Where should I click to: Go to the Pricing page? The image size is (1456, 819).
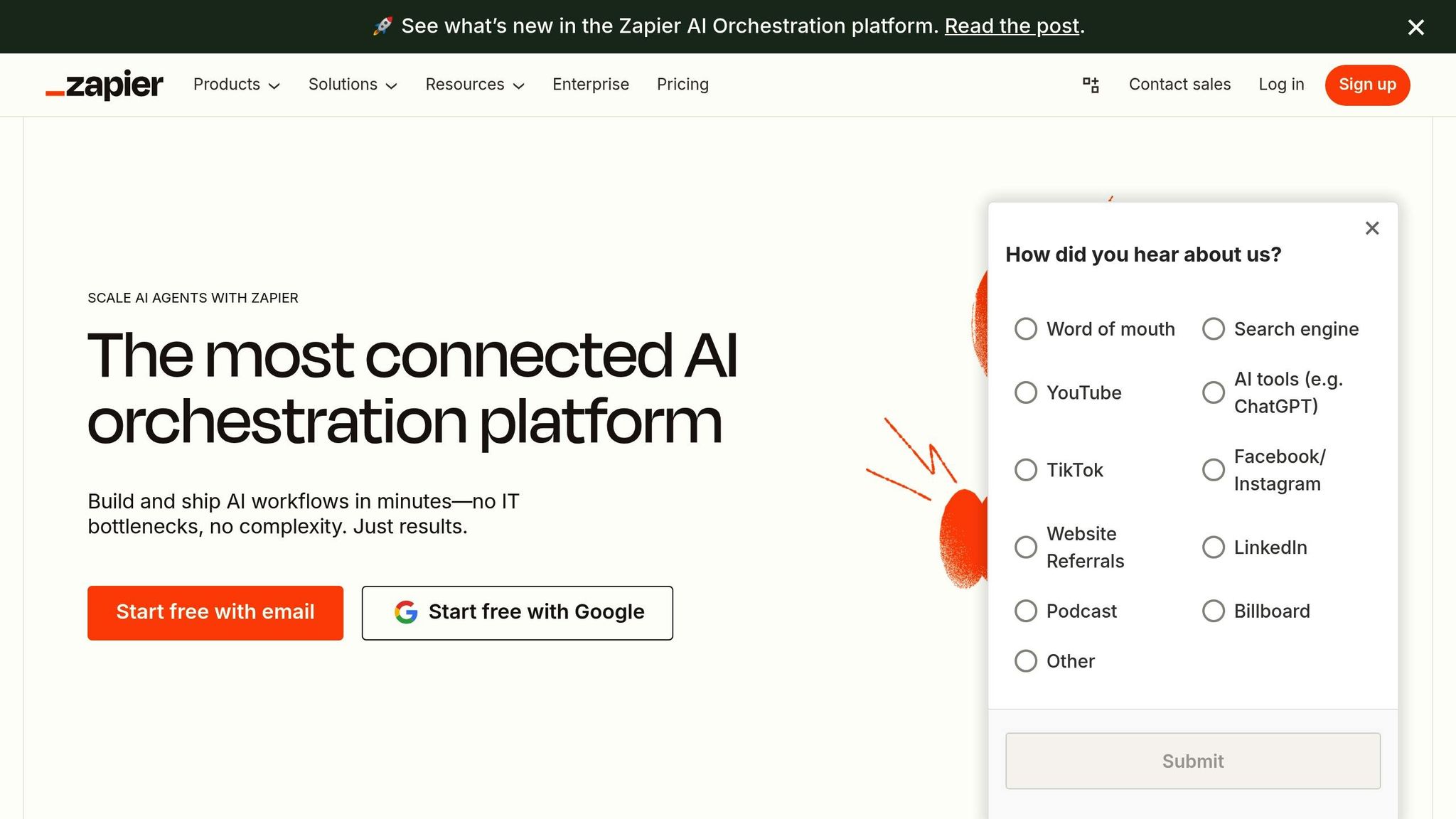pos(682,85)
